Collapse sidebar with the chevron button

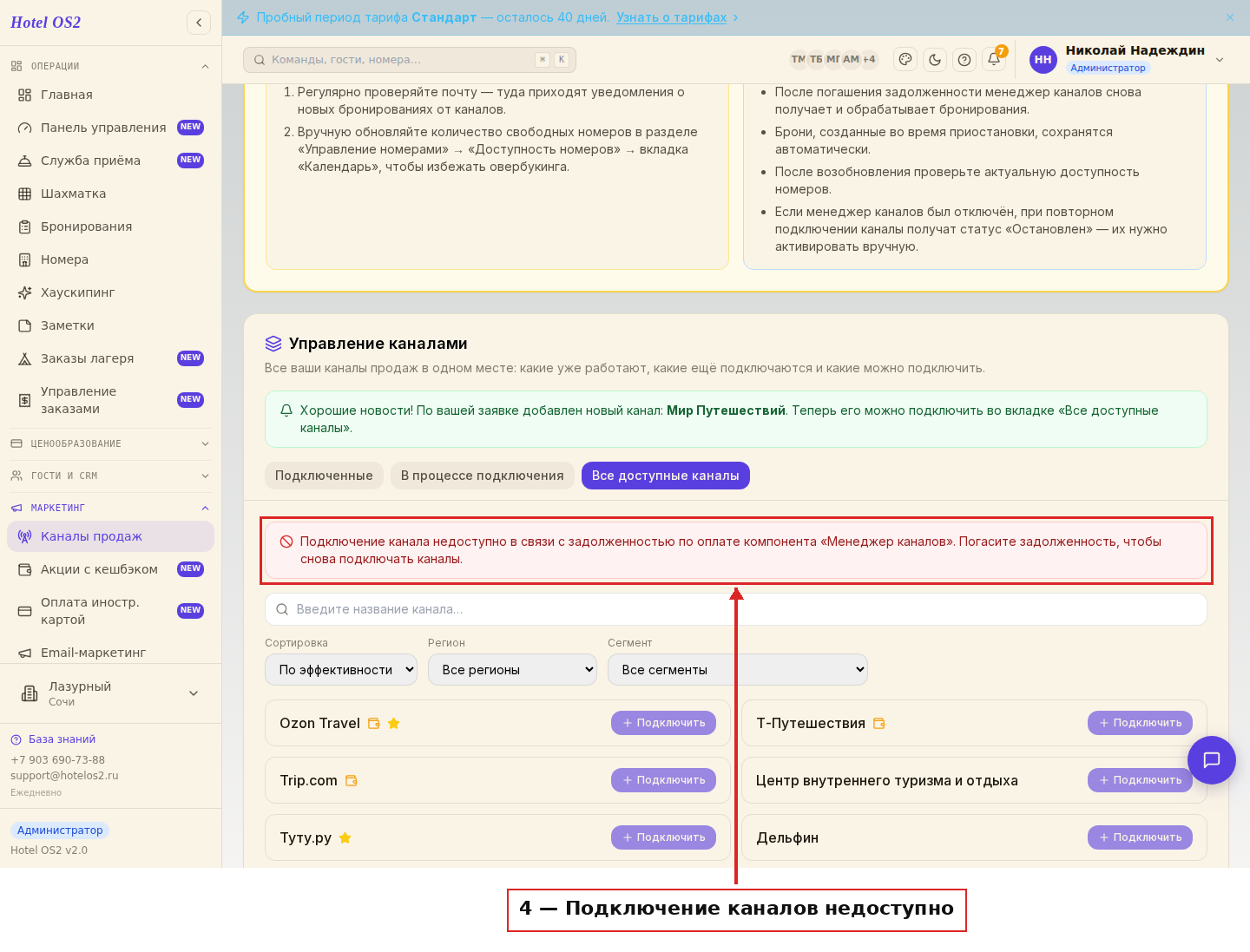pos(199,23)
